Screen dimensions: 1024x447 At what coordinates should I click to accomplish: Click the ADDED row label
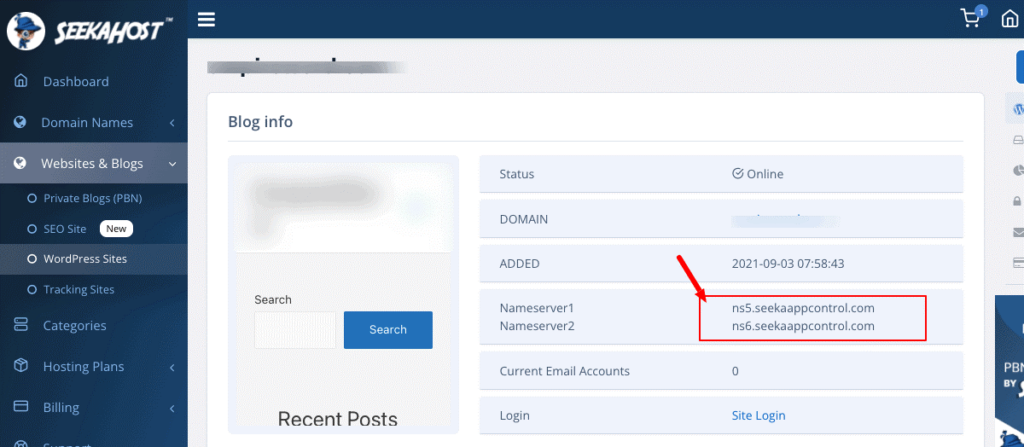pos(519,263)
